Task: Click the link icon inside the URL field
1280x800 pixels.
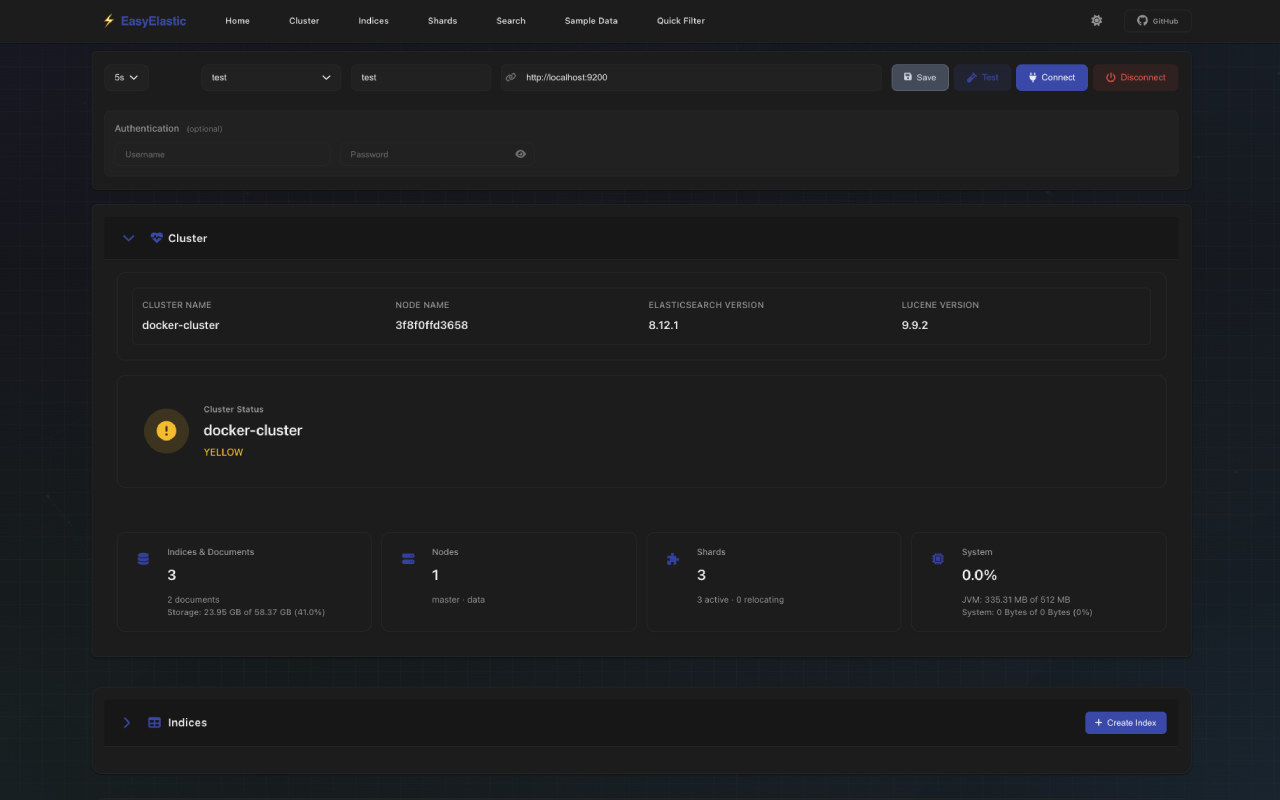Action: coord(510,77)
